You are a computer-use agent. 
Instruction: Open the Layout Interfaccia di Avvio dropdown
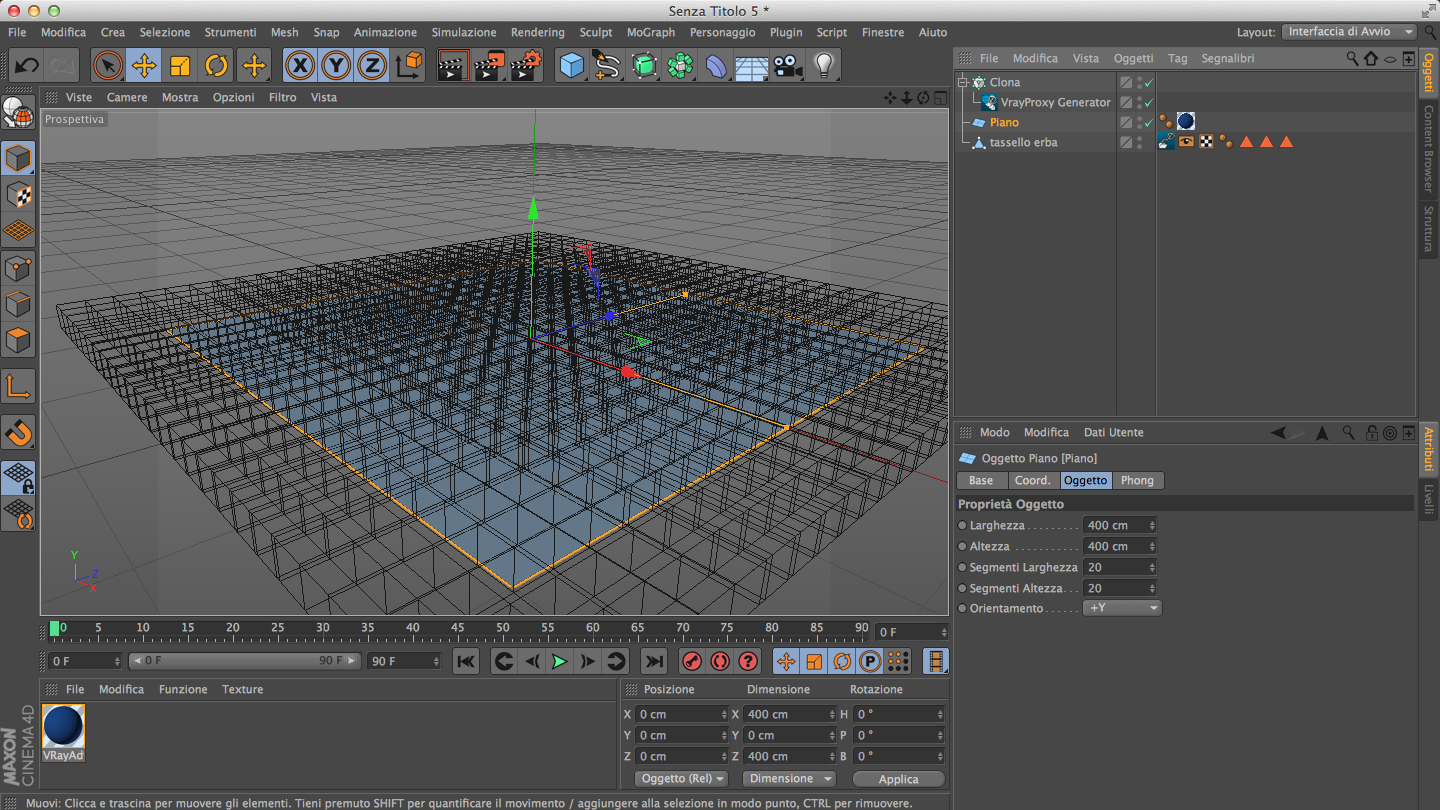tap(1349, 32)
